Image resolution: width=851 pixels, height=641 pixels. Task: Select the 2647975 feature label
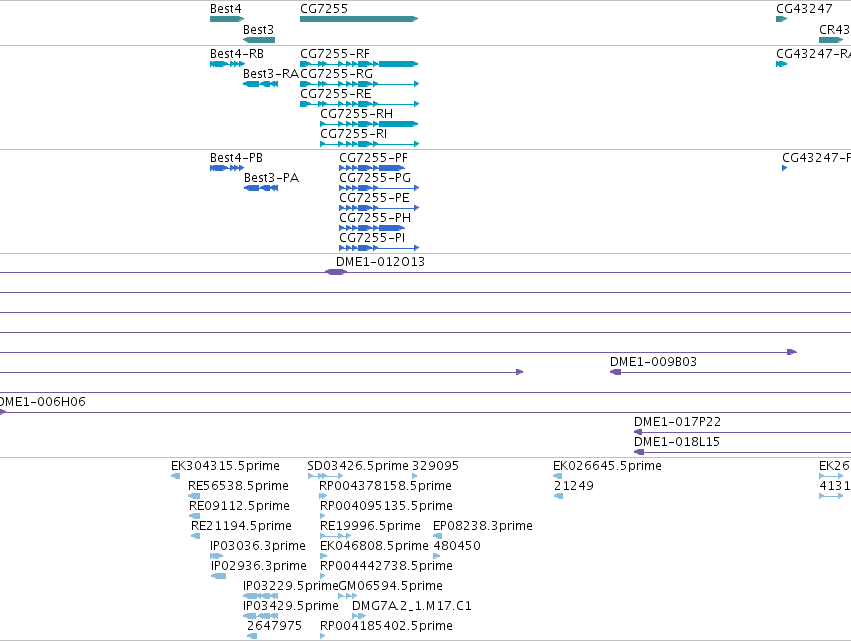(274, 626)
